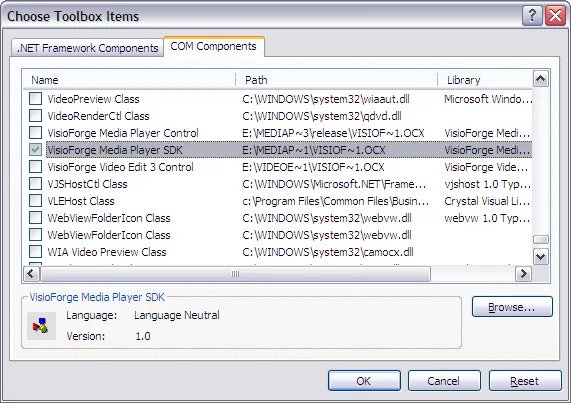
Task: Select the VisioForge Video Edit 3 Control name
Action: 121,167
